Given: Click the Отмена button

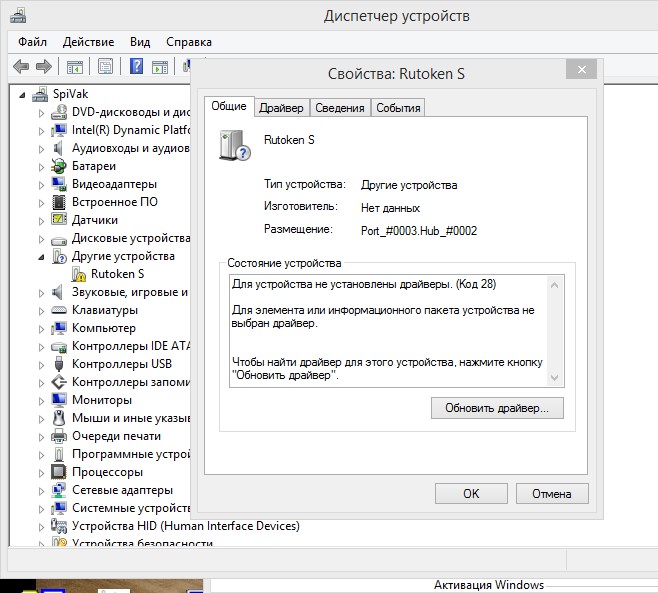Looking at the screenshot, I should [x=551, y=493].
